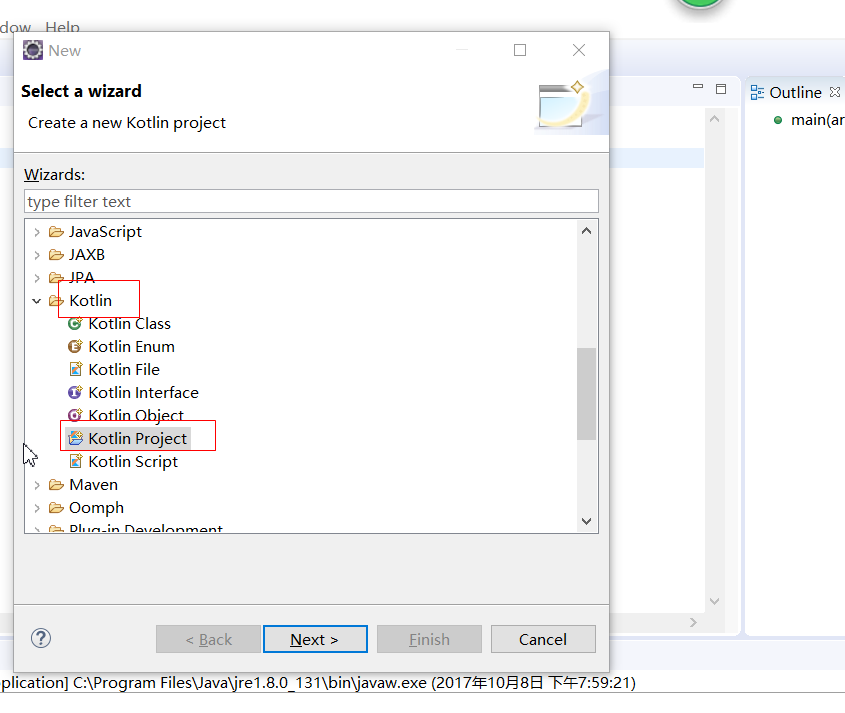Click the editor scroll up arrow
Screen dimensions: 845x713
pos(715,119)
